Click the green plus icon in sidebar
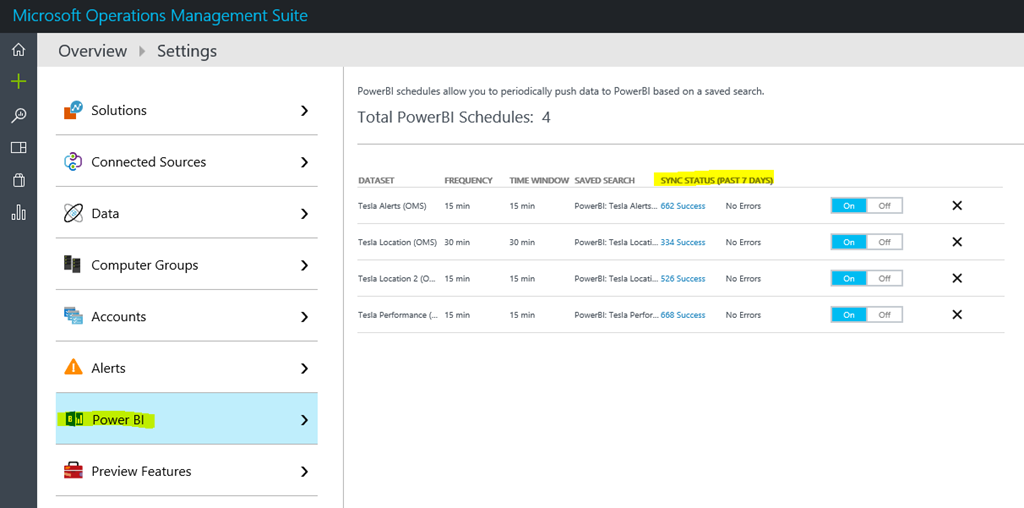 [18, 82]
